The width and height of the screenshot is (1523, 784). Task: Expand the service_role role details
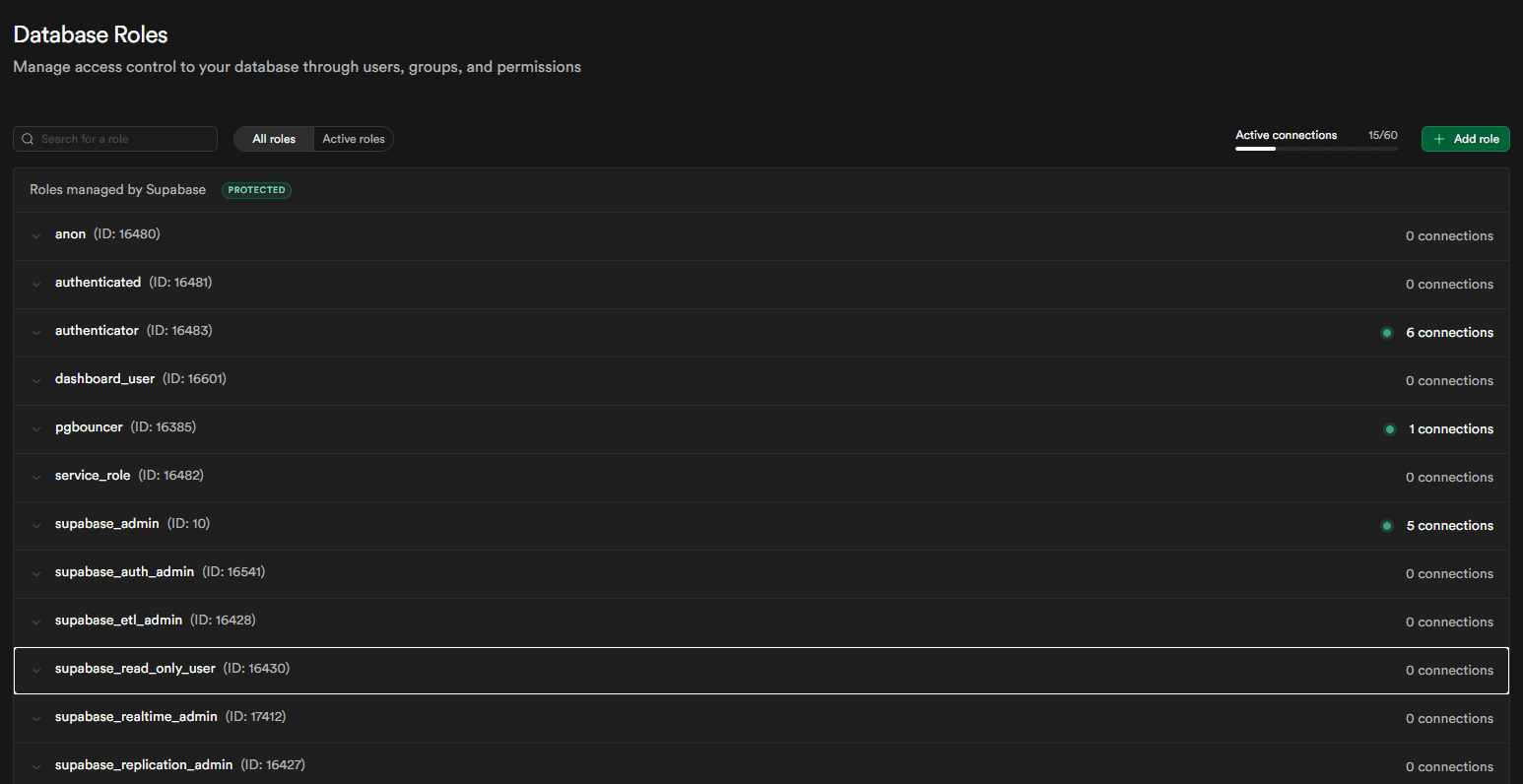(36, 477)
